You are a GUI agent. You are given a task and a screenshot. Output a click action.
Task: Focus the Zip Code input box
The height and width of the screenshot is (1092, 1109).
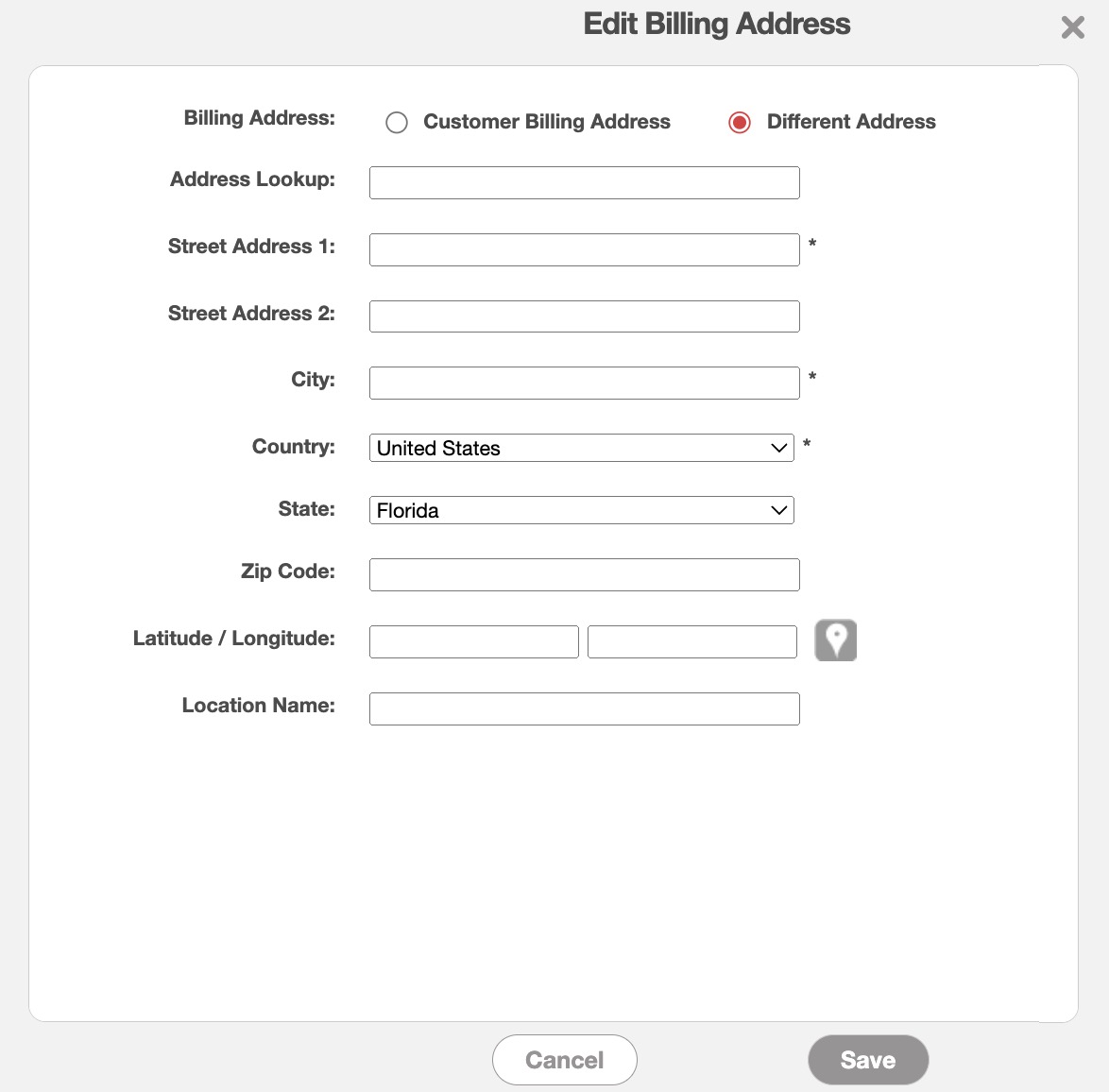(x=584, y=574)
